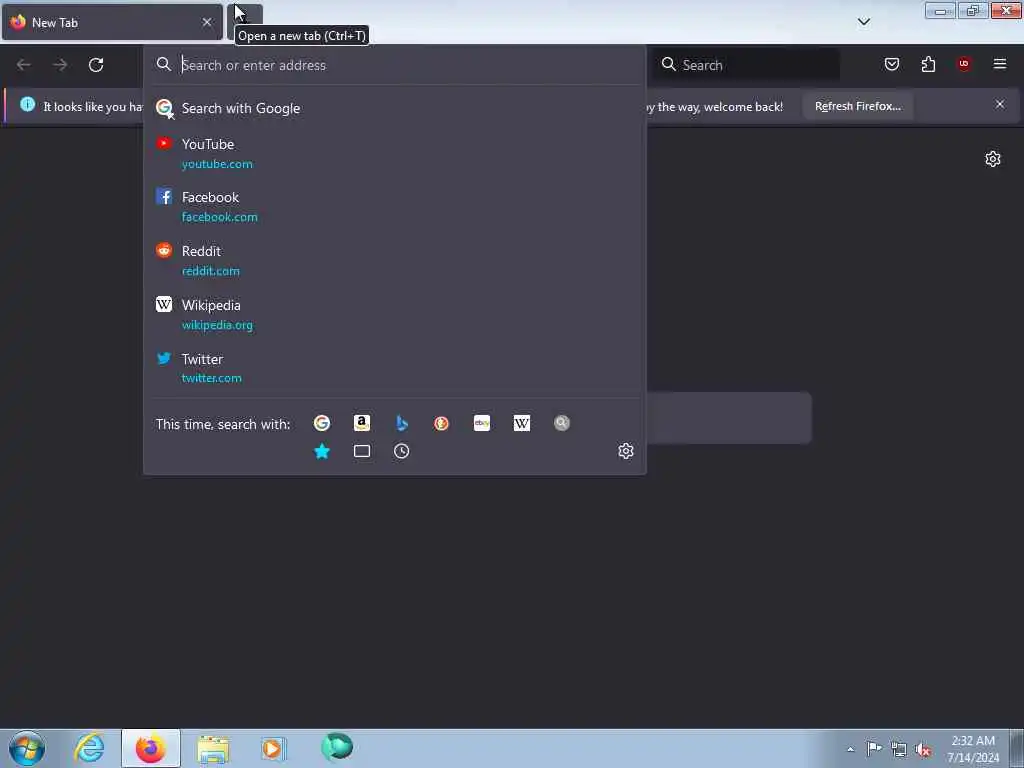Screen dimensions: 1024x768
Task: Click the wikipedia.org link text
Action: (217, 325)
